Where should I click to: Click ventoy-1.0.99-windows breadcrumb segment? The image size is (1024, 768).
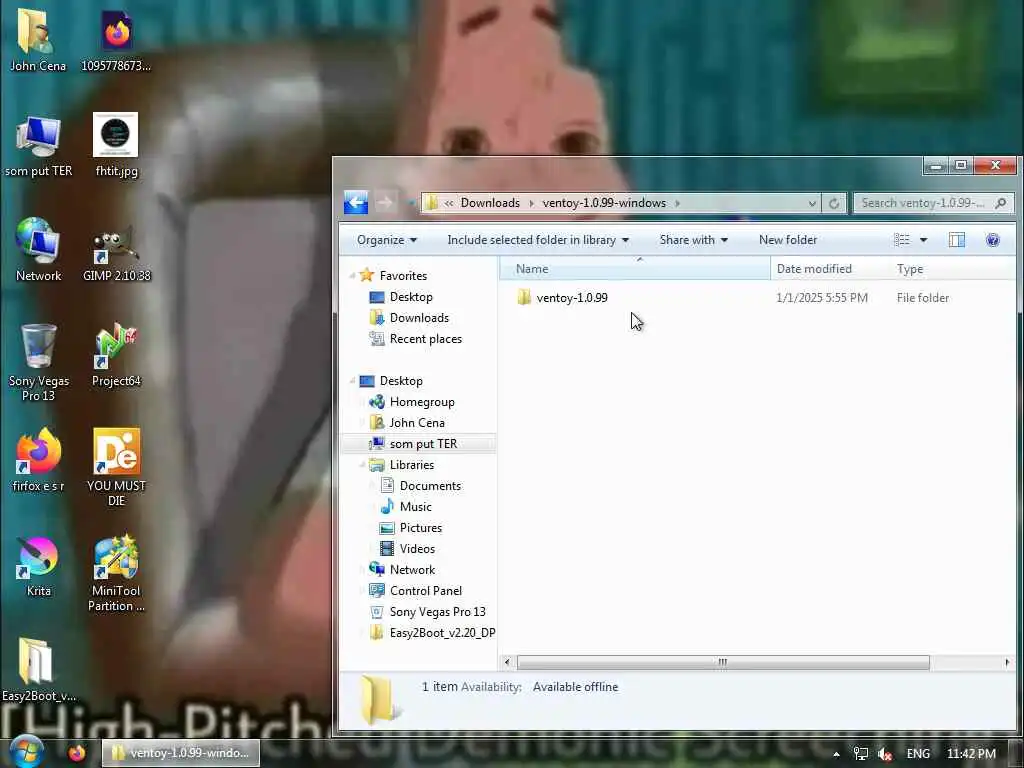point(604,203)
